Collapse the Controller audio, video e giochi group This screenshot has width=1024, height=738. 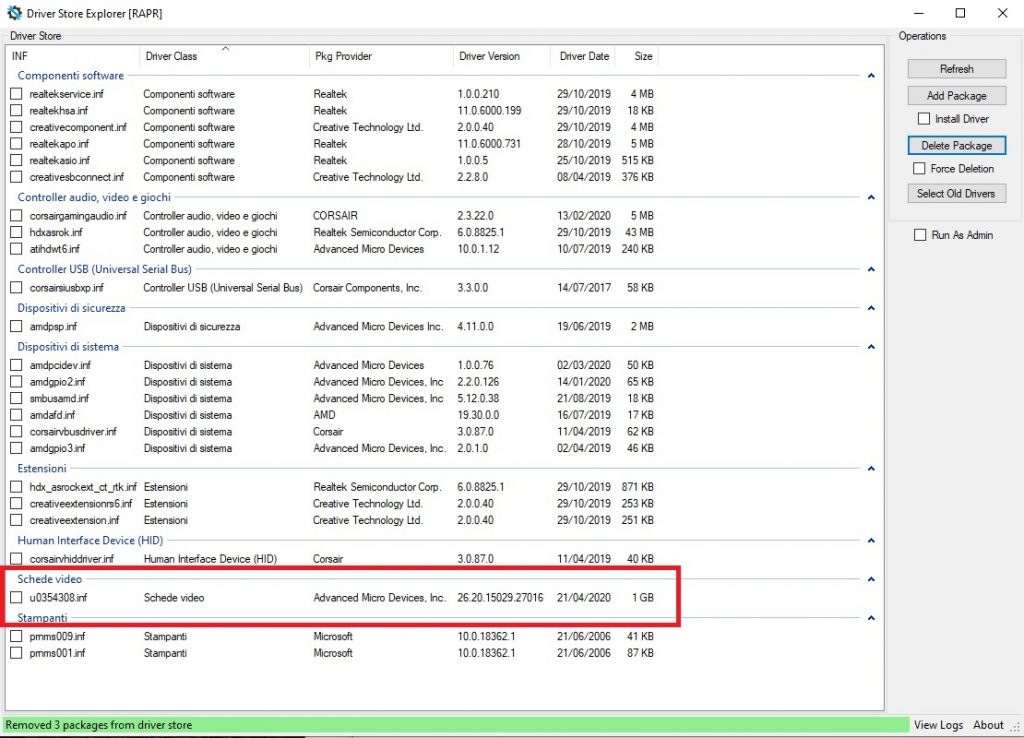point(871,197)
